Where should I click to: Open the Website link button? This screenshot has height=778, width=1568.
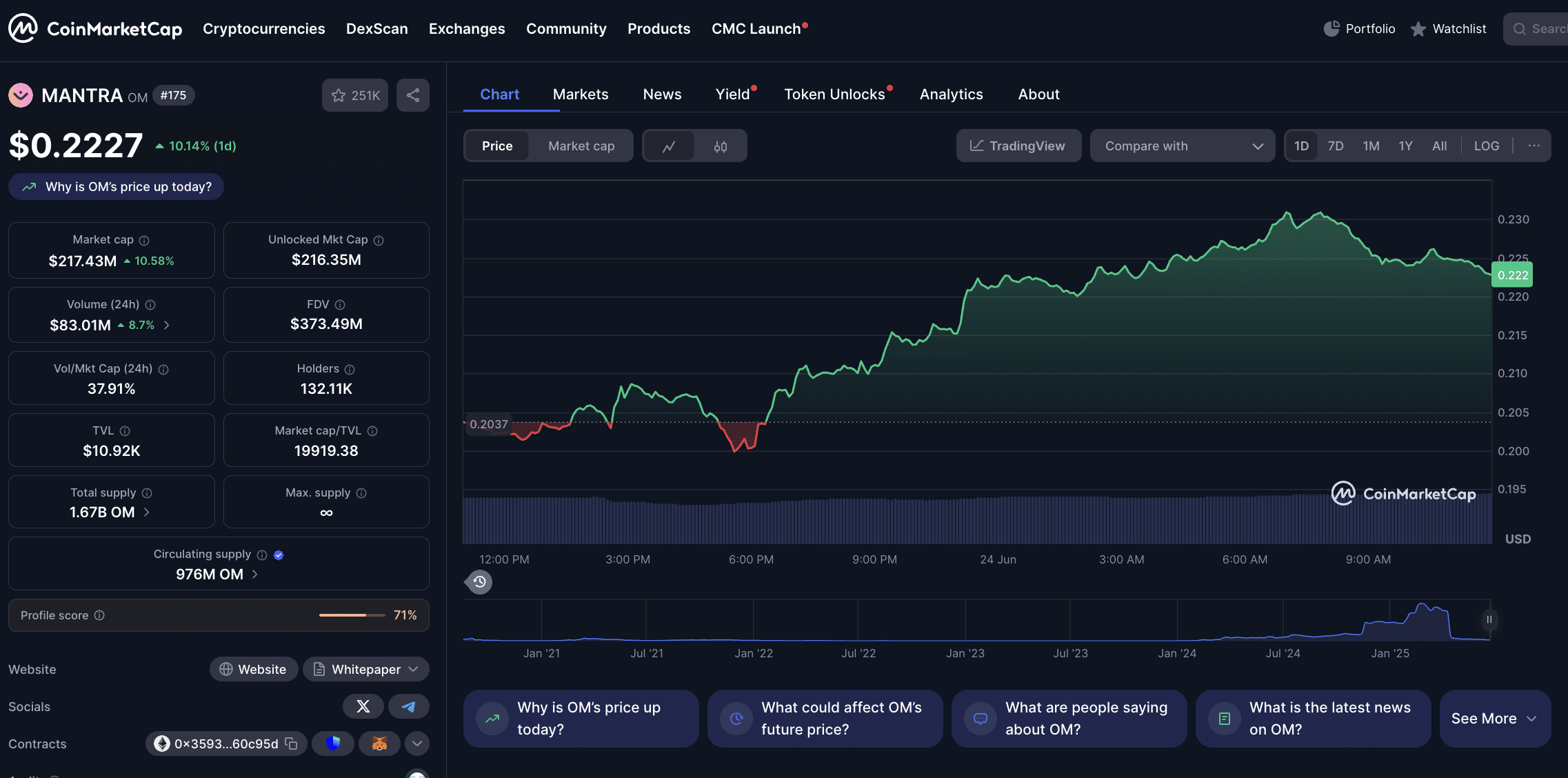click(x=253, y=669)
